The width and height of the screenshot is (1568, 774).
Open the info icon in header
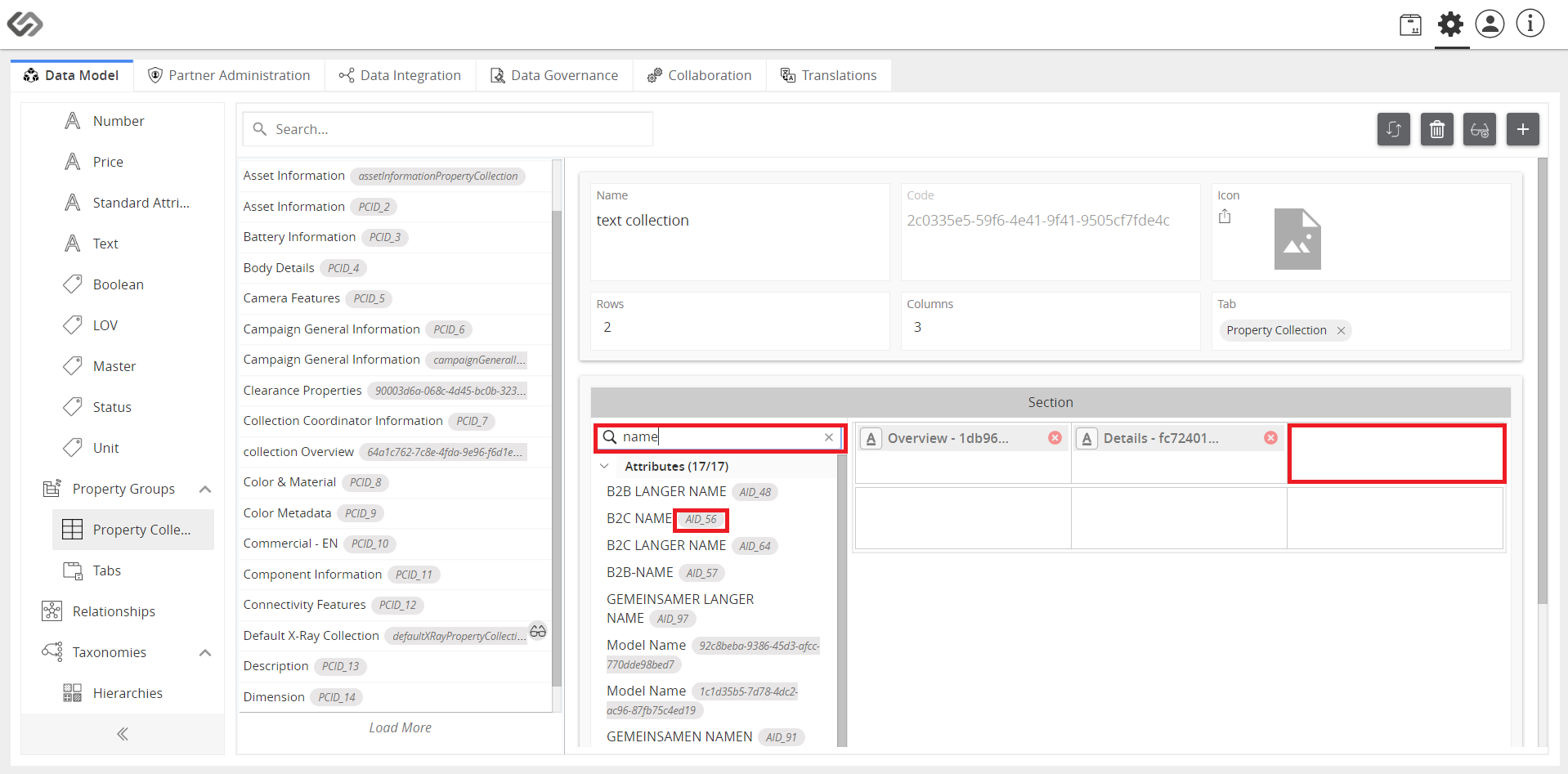1530,24
